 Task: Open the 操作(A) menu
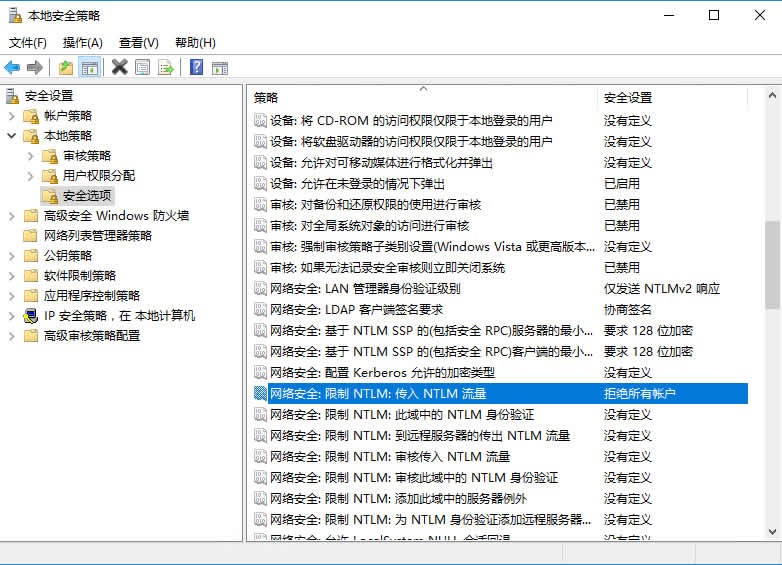pyautogui.click(x=82, y=43)
